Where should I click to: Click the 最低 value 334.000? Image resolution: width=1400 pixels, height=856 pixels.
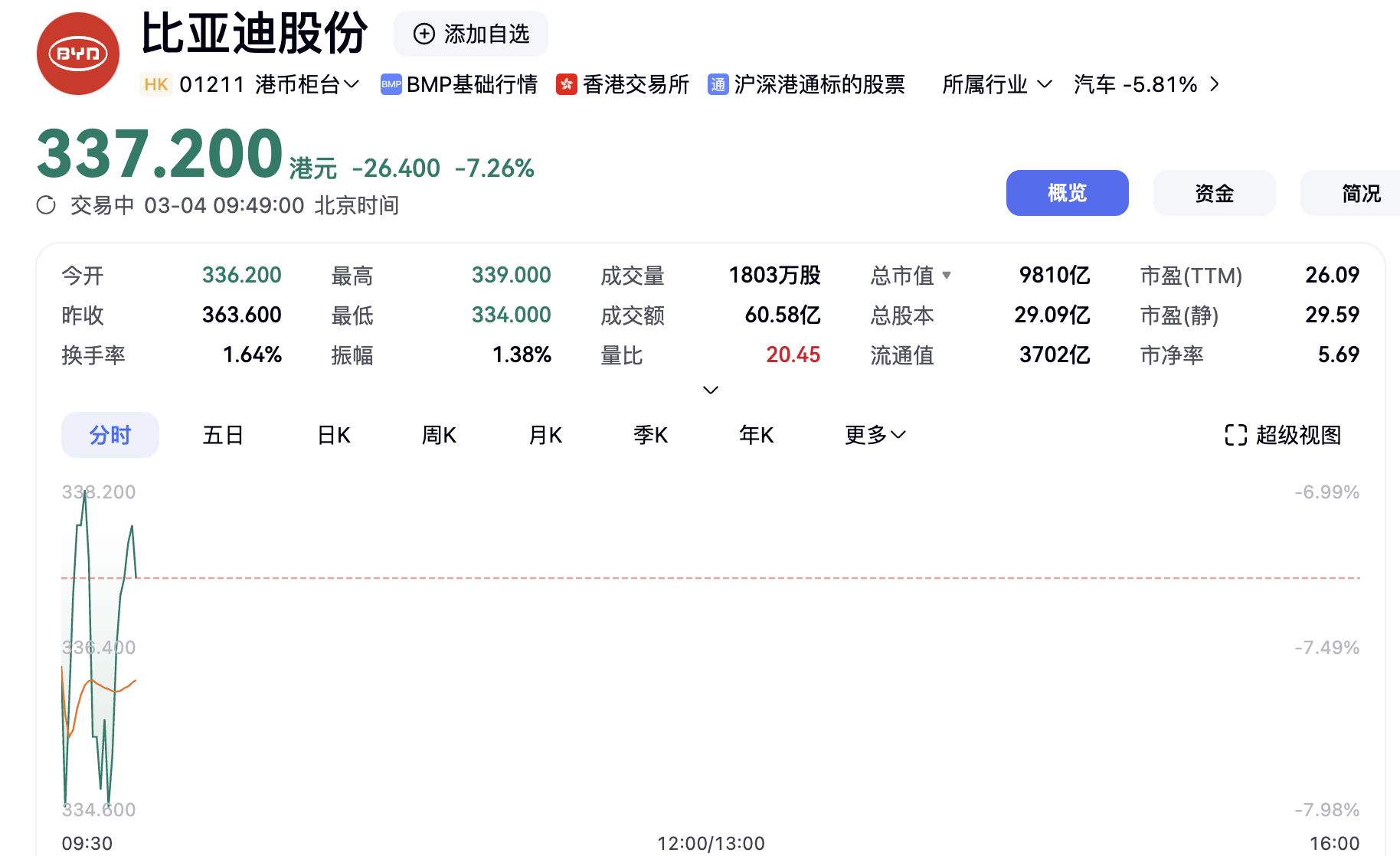coord(512,315)
